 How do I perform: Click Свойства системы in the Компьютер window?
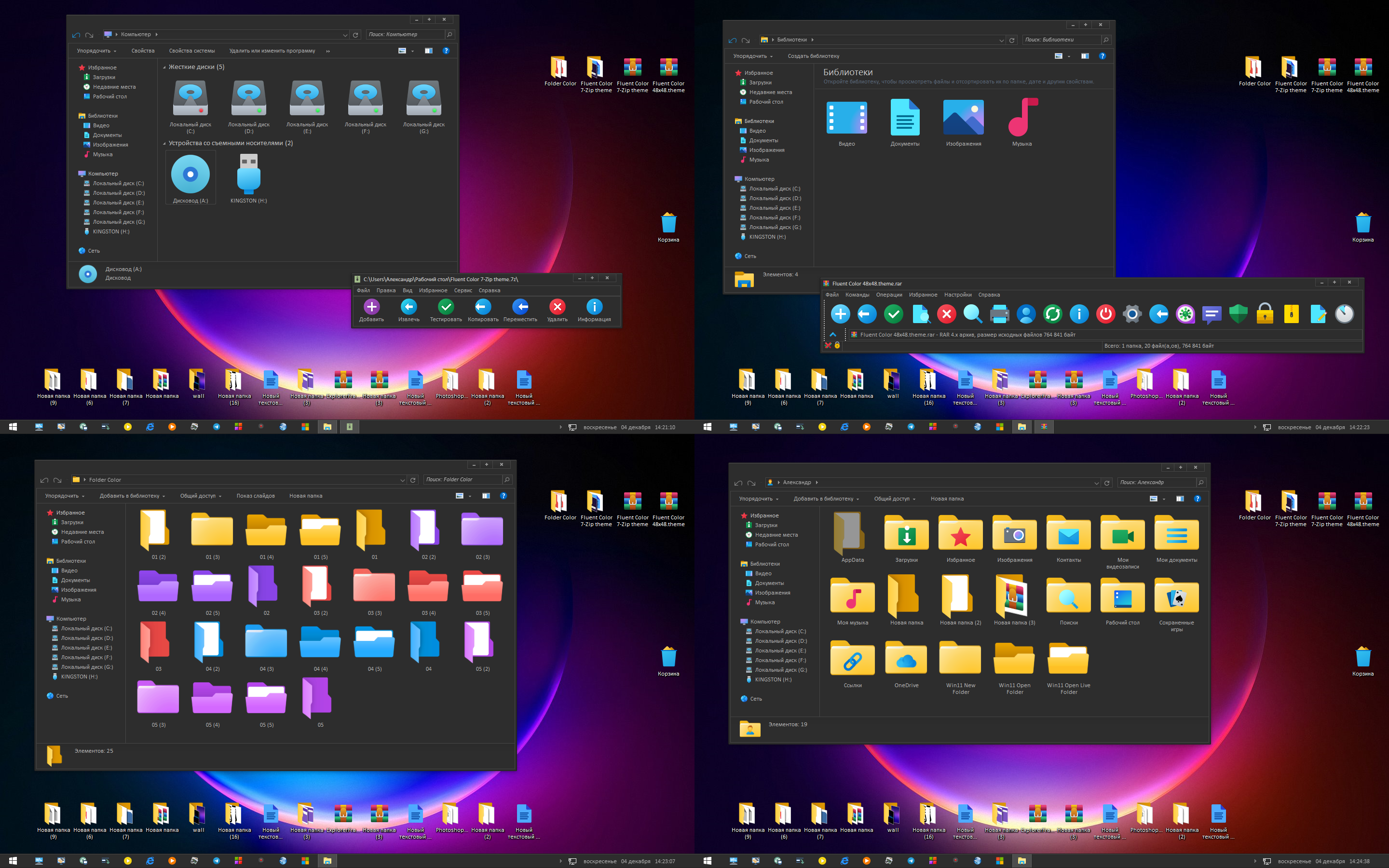coord(191,51)
